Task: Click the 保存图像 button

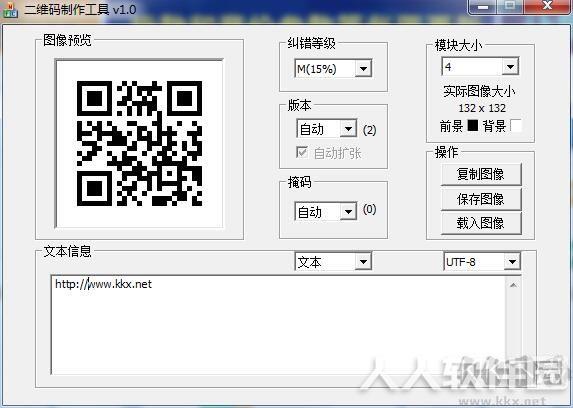Action: (481, 199)
